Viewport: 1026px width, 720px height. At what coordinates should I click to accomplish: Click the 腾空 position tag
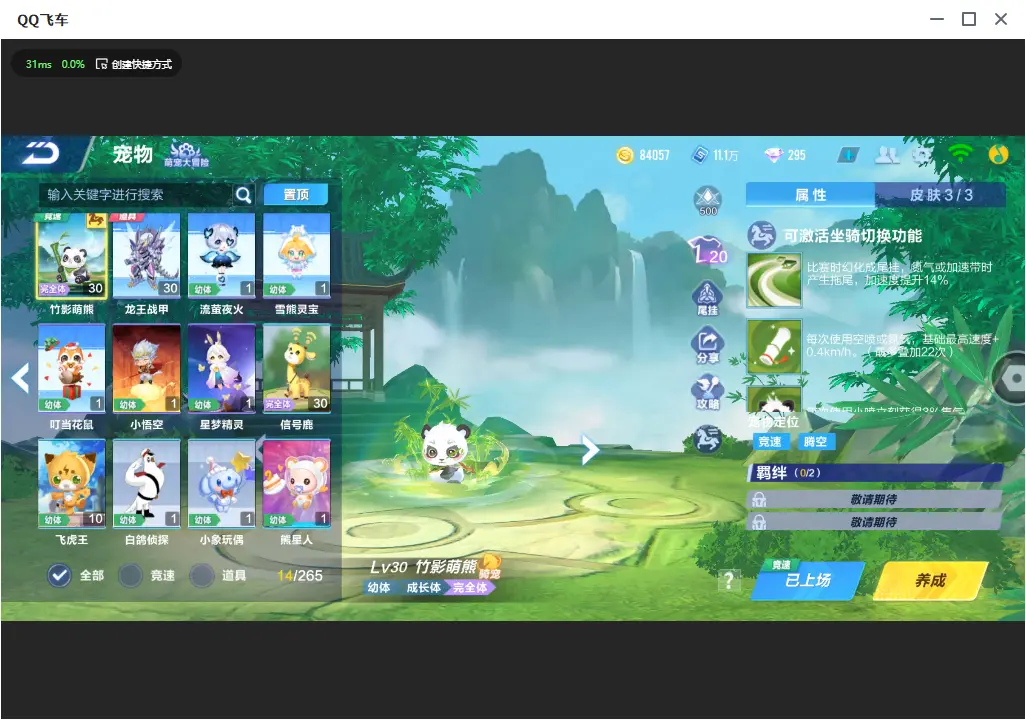(x=815, y=442)
